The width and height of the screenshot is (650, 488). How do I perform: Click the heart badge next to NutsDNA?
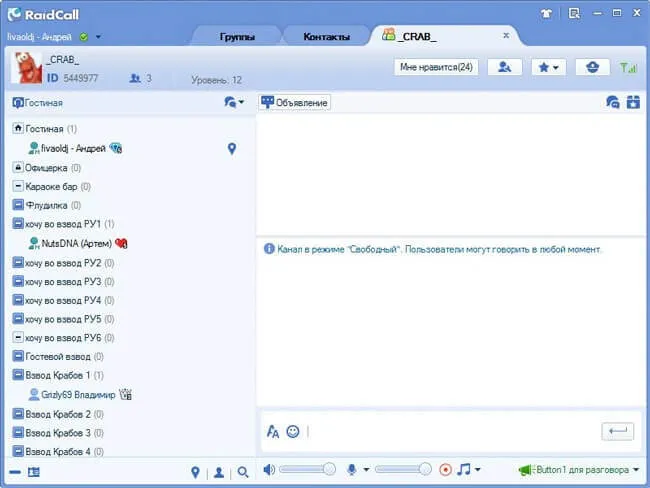pyautogui.click(x=121, y=243)
